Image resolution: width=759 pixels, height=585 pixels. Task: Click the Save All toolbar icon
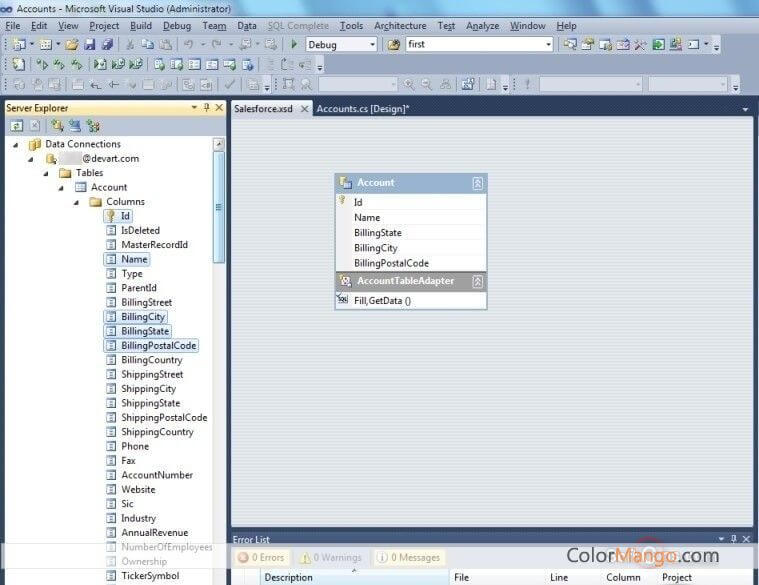click(107, 45)
